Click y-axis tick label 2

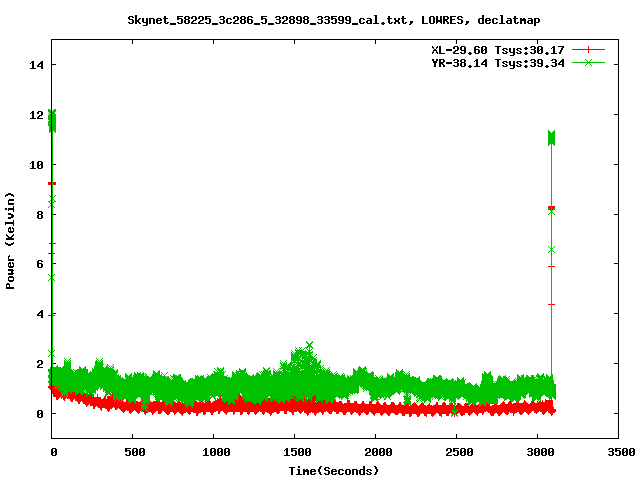coord(40,364)
